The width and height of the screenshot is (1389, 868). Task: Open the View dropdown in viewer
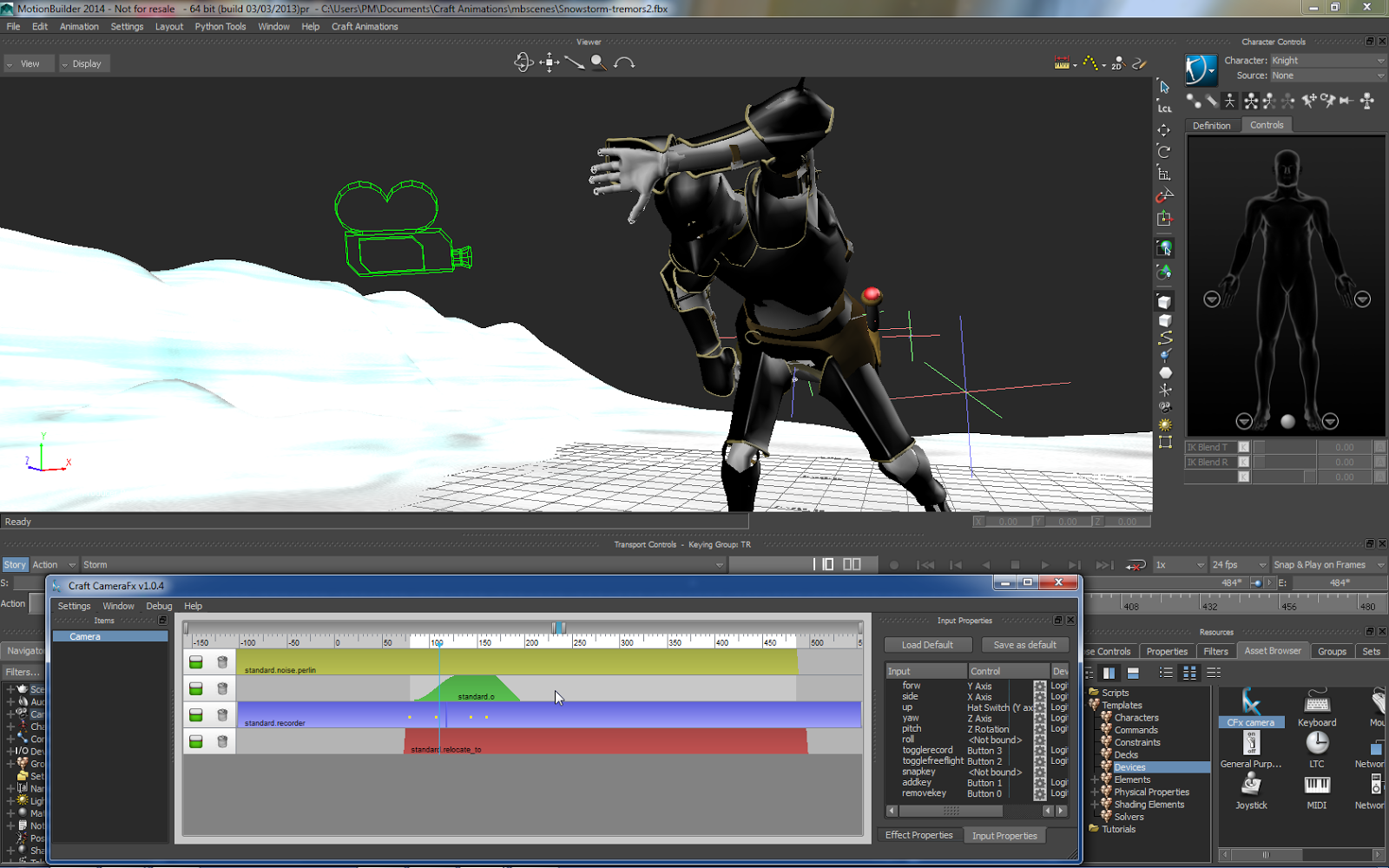click(x=28, y=63)
